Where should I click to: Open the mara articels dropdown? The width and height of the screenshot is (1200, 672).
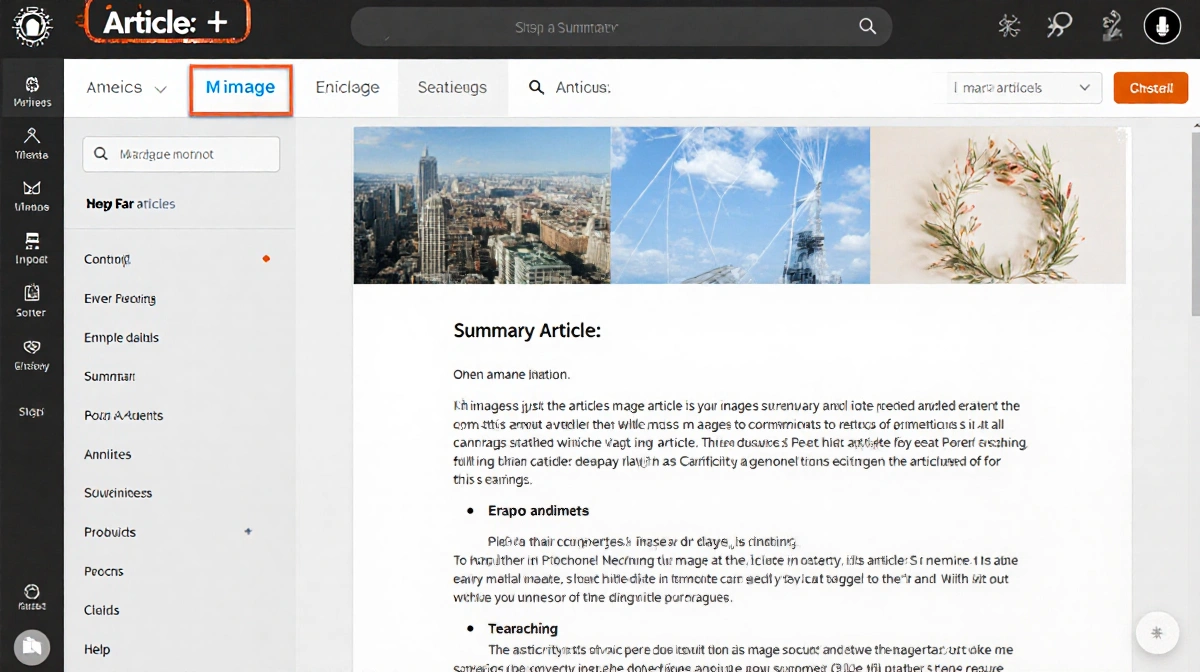(1022, 88)
